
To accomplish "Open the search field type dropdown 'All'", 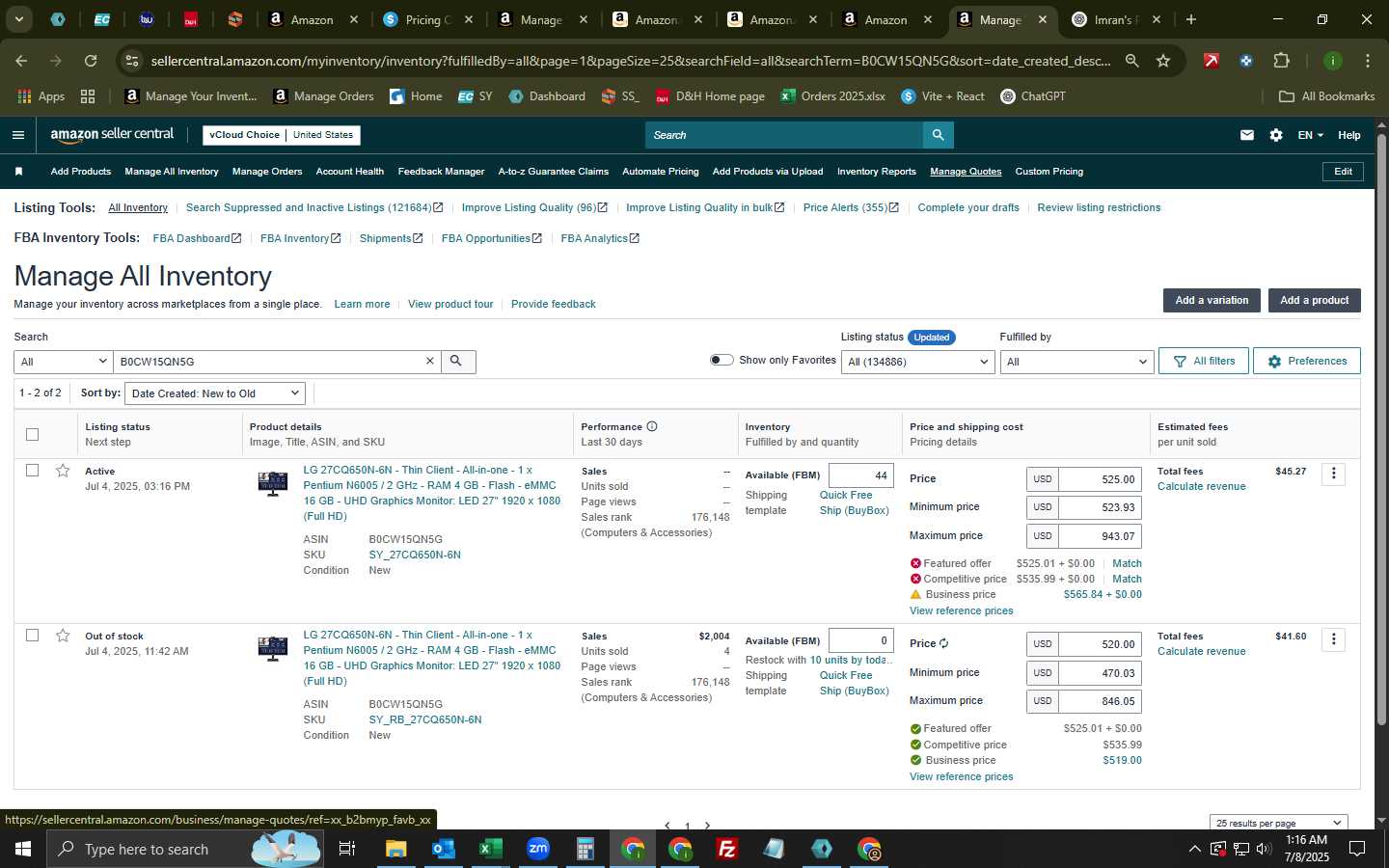I will [x=64, y=362].
